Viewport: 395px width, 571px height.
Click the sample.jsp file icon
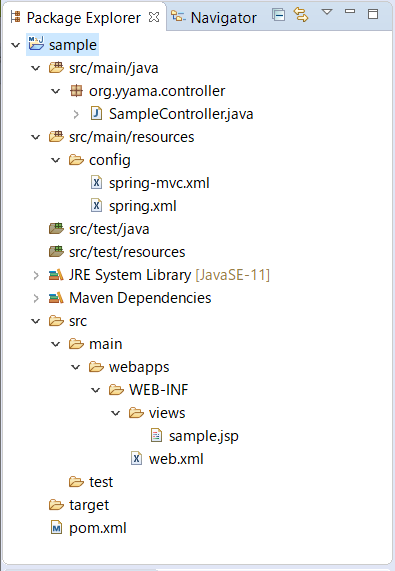point(156,435)
